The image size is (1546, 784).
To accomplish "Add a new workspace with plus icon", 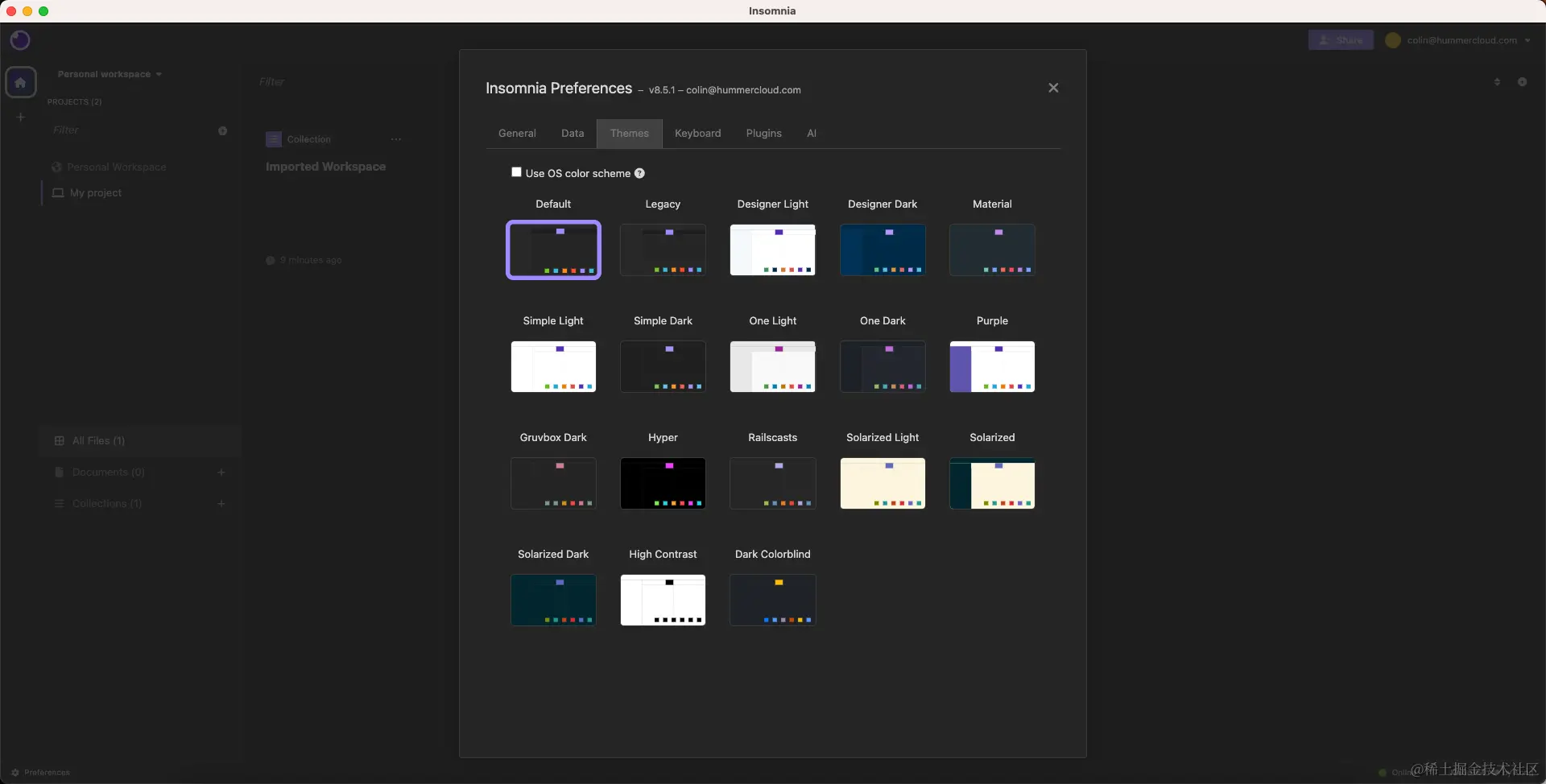I will point(21,118).
